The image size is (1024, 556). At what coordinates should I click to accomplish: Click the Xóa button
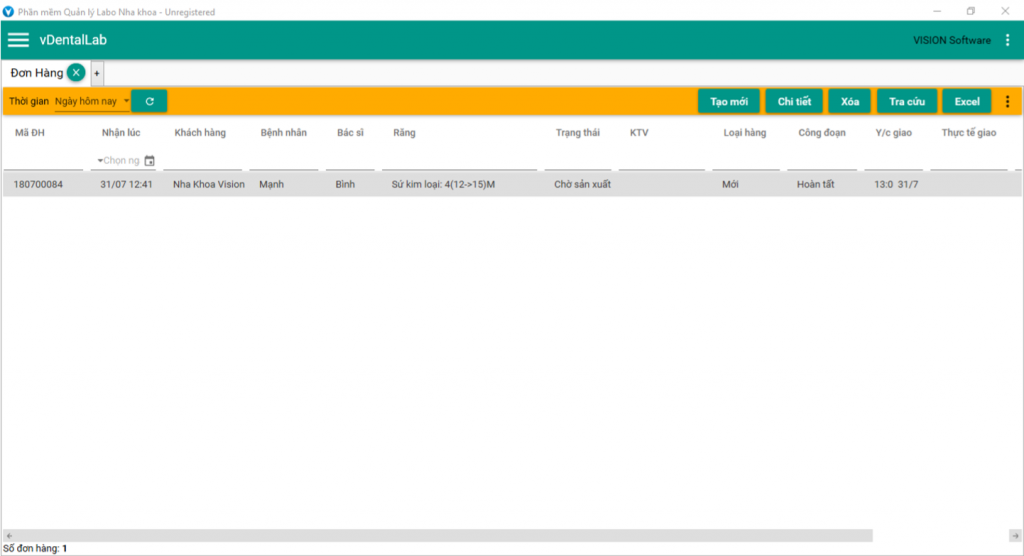pyautogui.click(x=850, y=101)
